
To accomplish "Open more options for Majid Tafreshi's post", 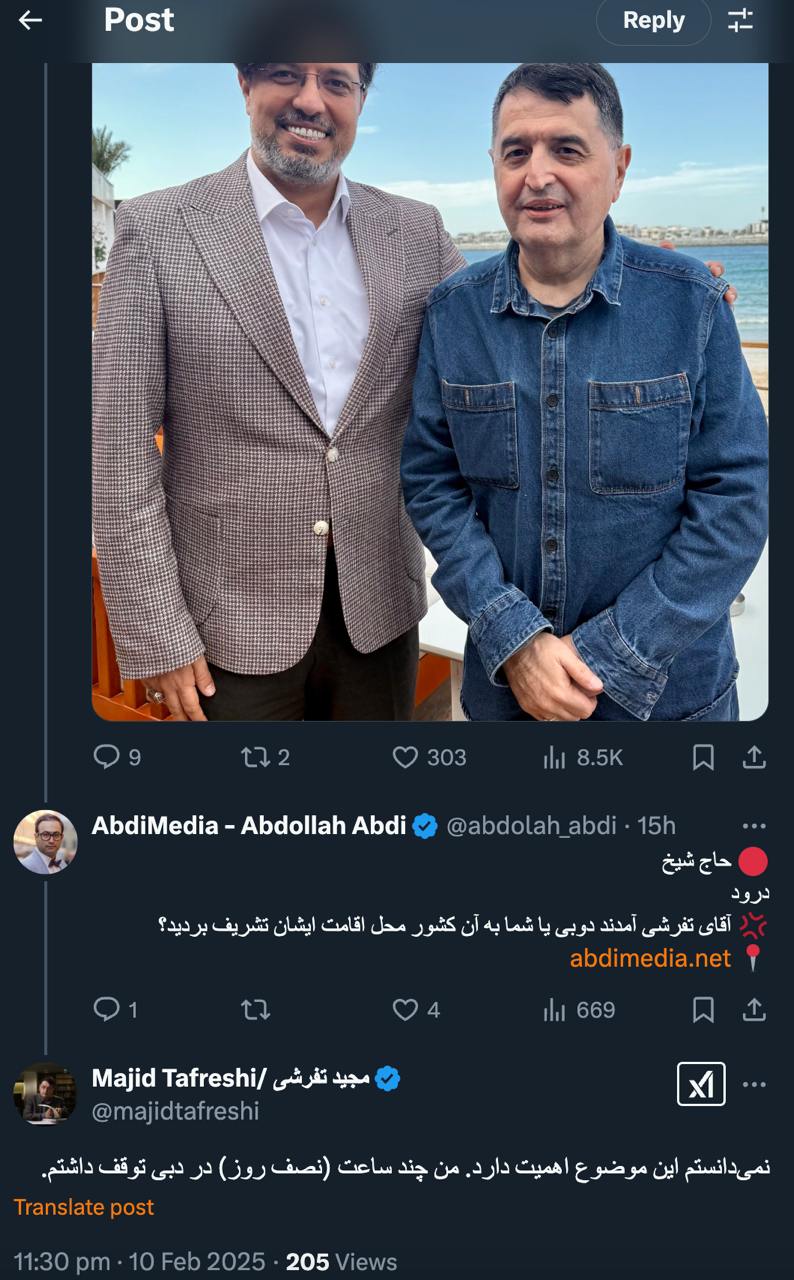I will (754, 1085).
